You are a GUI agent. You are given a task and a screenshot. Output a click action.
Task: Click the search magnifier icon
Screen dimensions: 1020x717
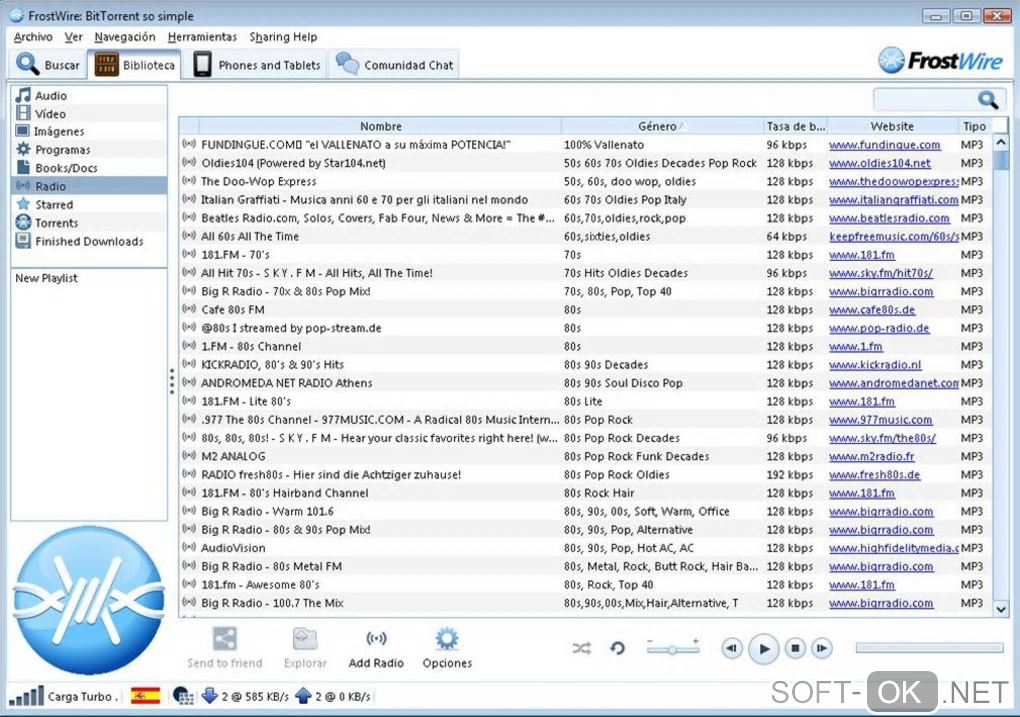pos(988,100)
